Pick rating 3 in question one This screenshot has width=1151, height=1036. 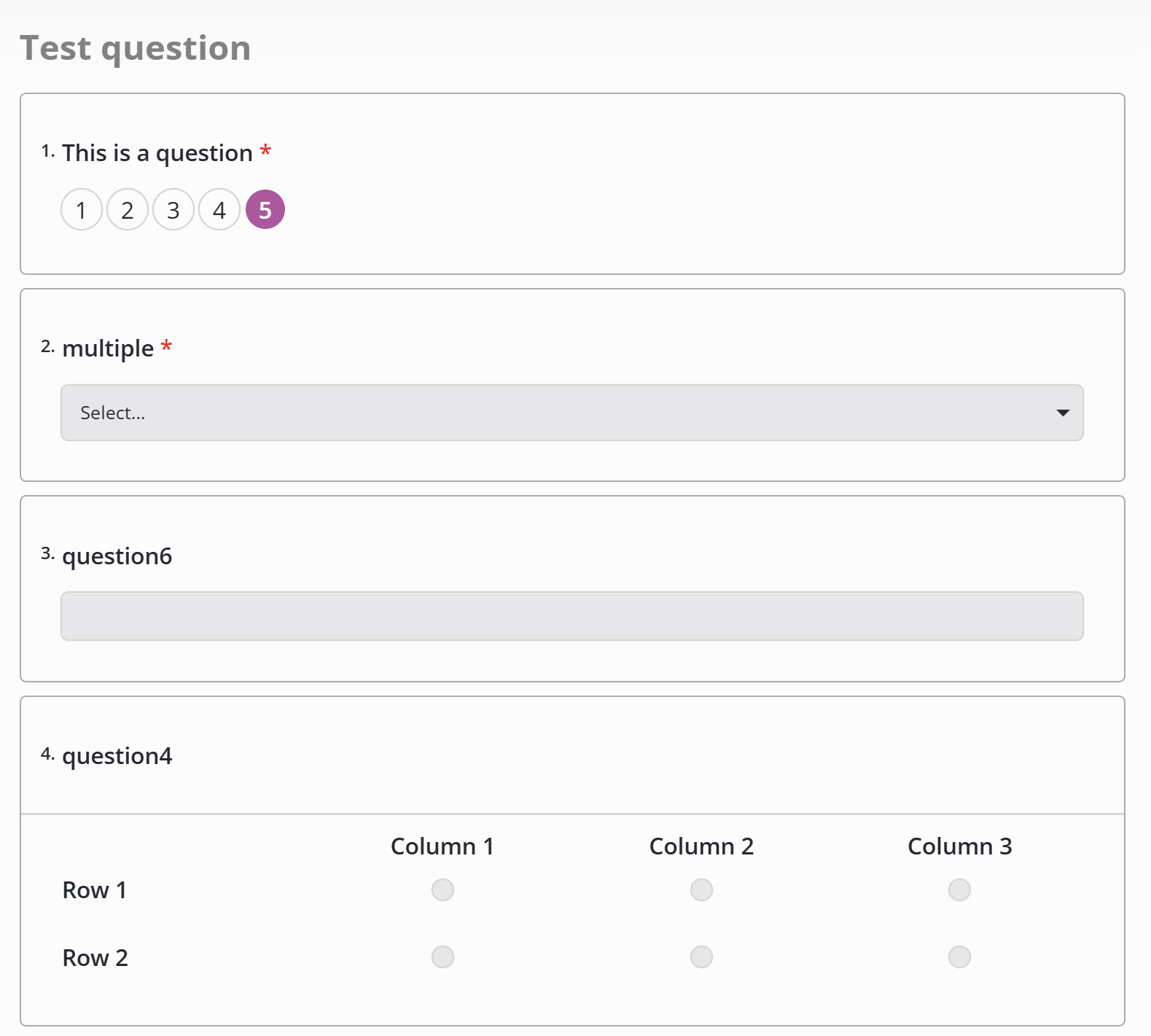click(x=173, y=210)
